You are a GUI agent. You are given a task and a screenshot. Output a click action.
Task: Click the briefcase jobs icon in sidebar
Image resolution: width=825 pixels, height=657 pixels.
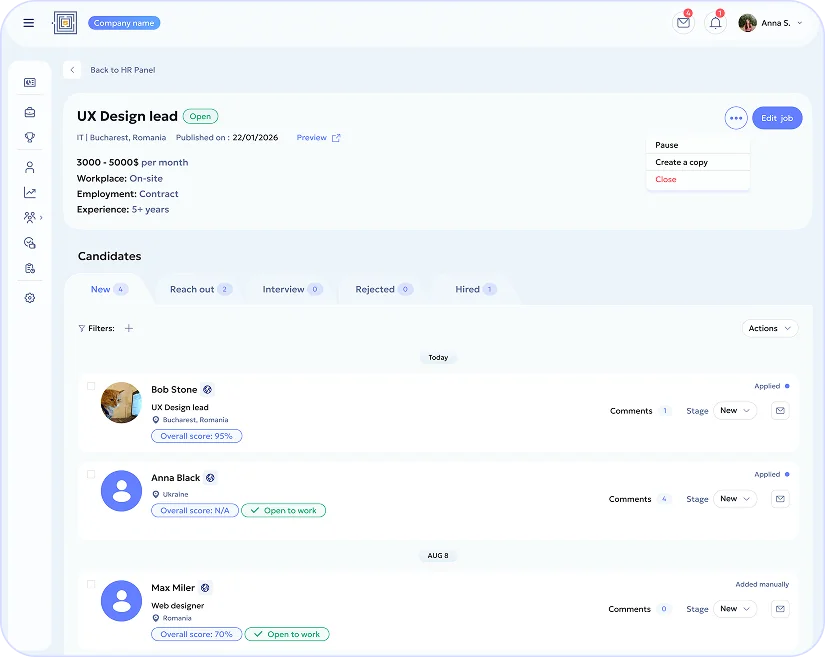(x=30, y=112)
